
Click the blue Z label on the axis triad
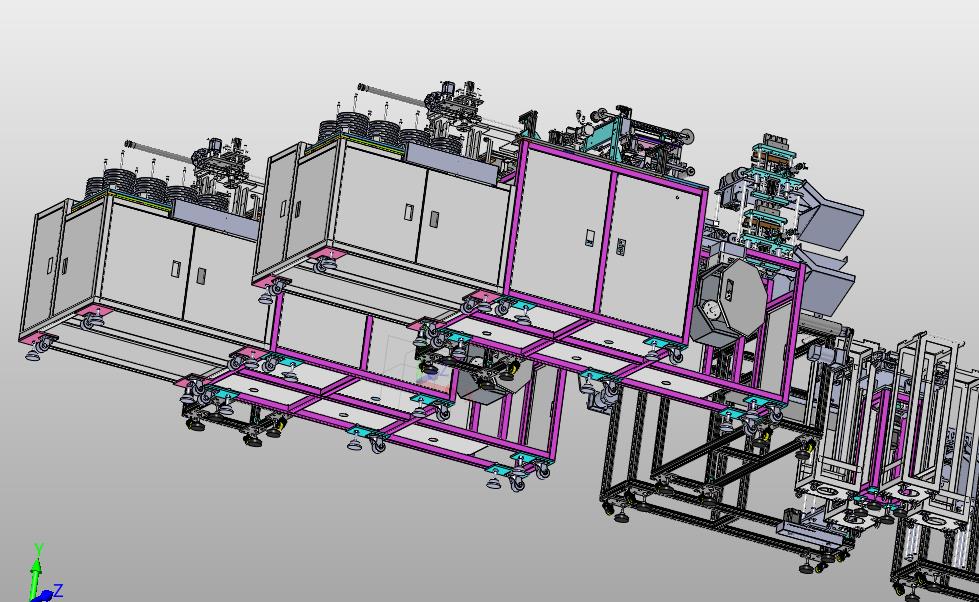pos(58,590)
